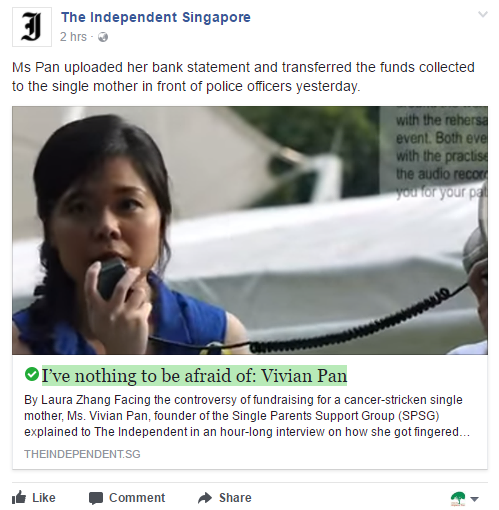Screen dimensions: 499x510
Task: Click the public globe privacy icon
Action: click(x=103, y=37)
